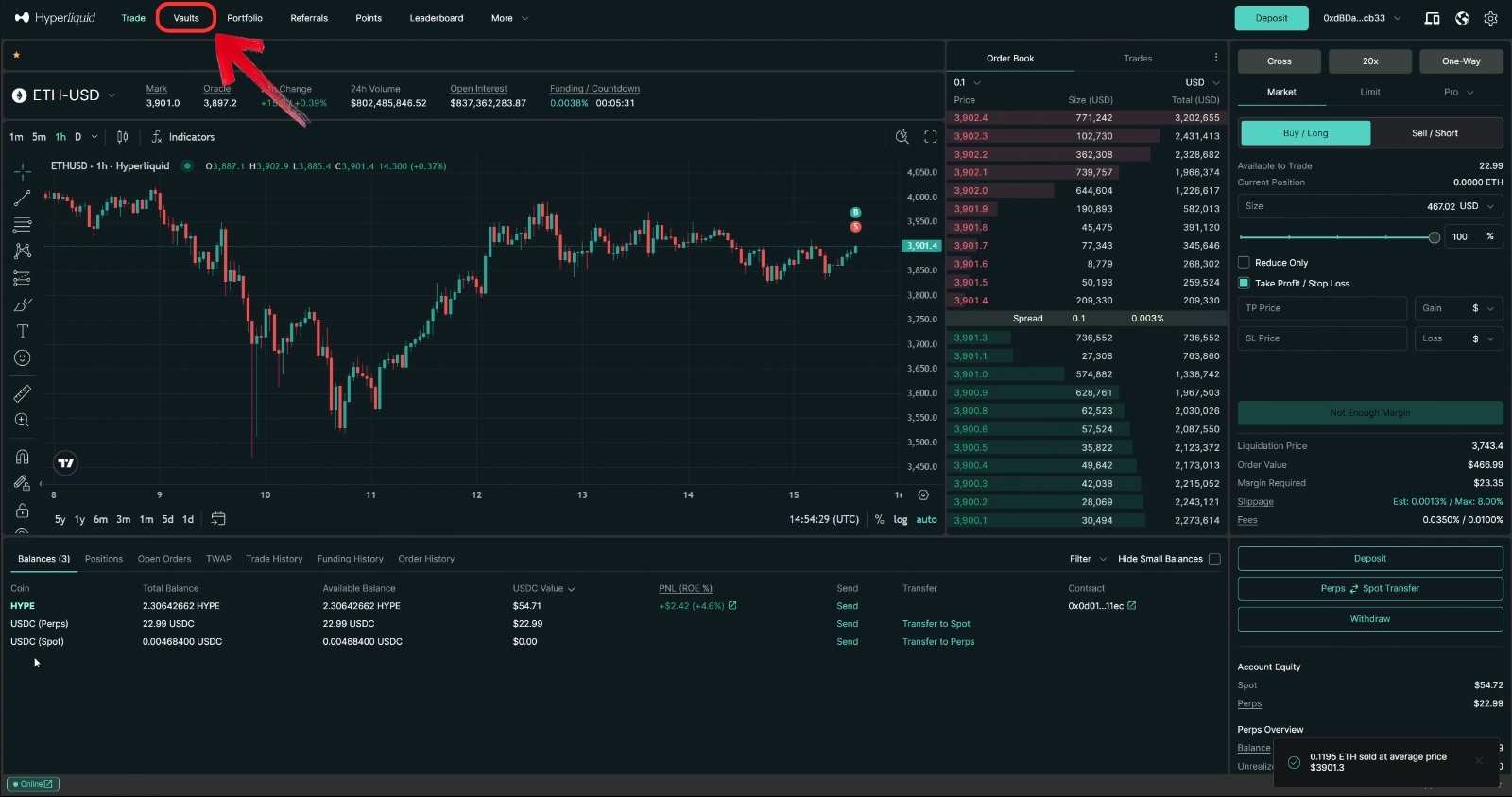Toggle log scale on the chart
The height and width of the screenshot is (797, 1512).
coord(901,520)
